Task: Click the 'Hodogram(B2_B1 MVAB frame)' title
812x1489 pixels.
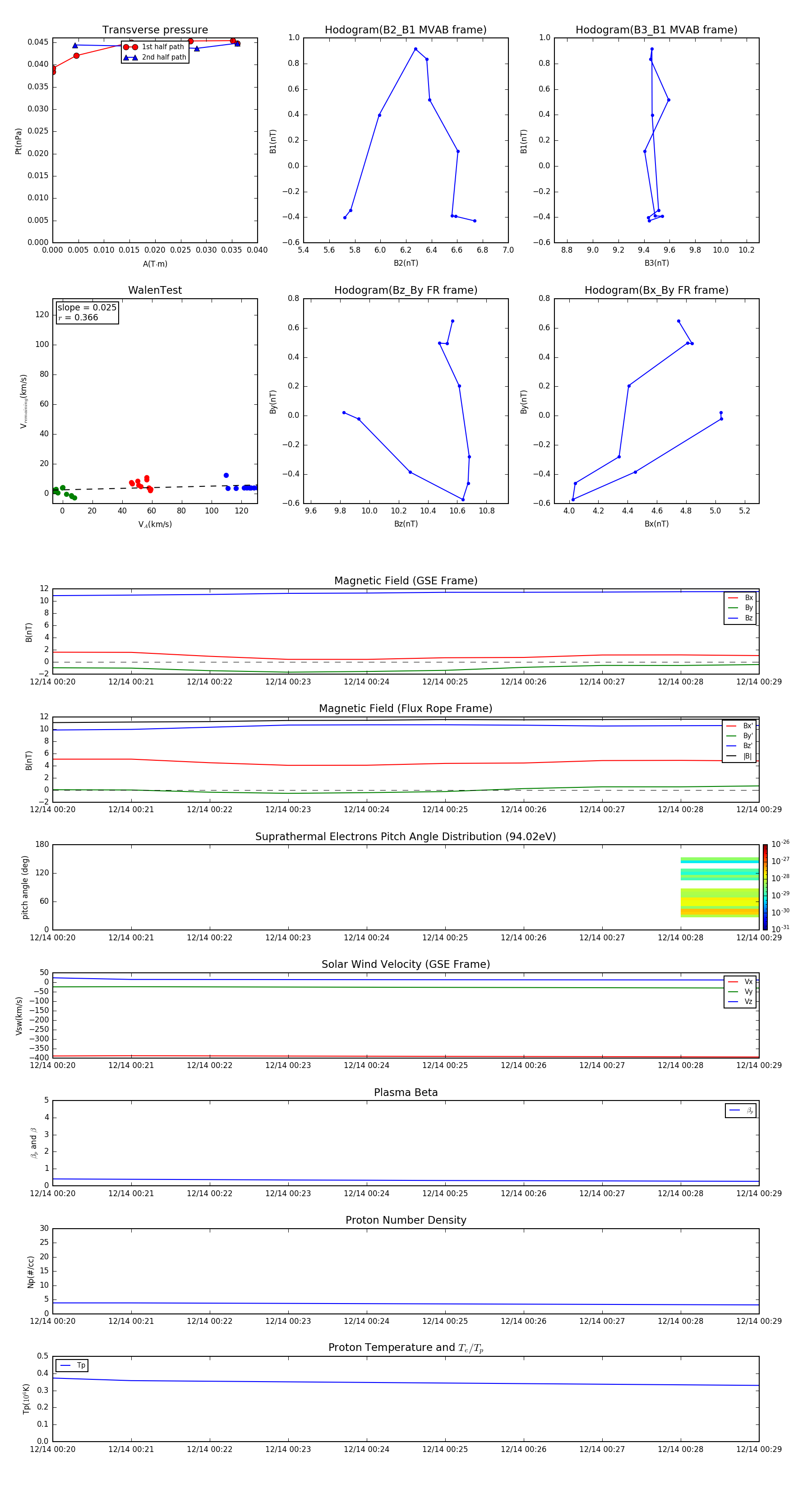Action: coord(406,30)
